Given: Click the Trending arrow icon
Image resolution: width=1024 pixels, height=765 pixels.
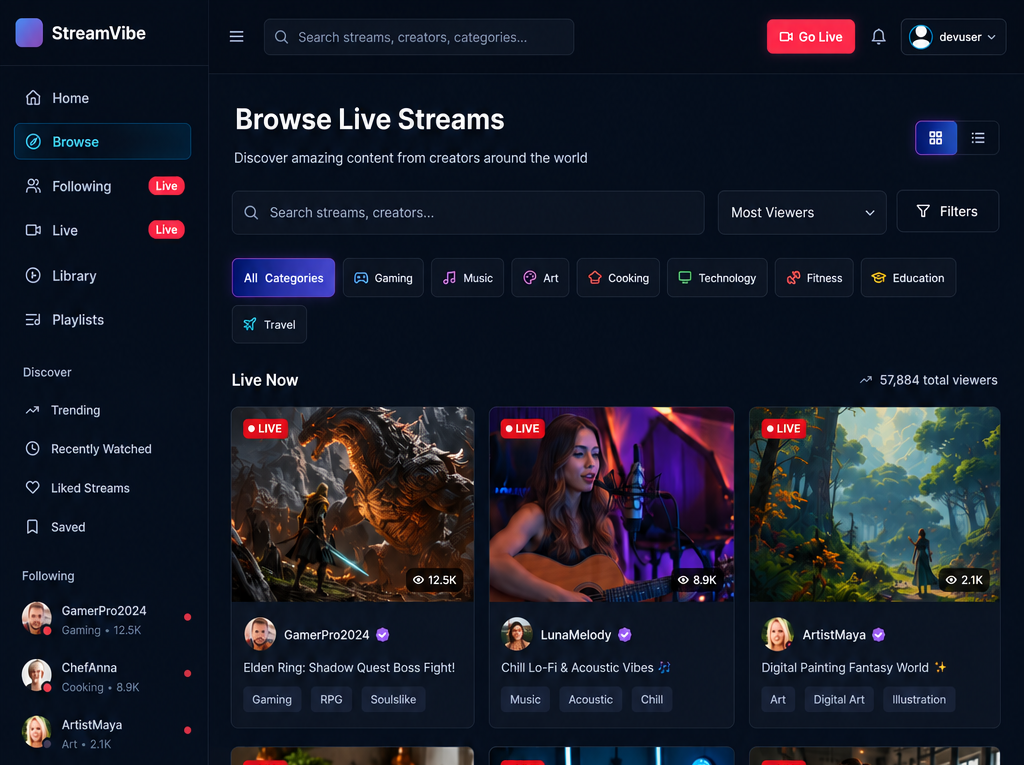Looking at the screenshot, I should point(33,410).
